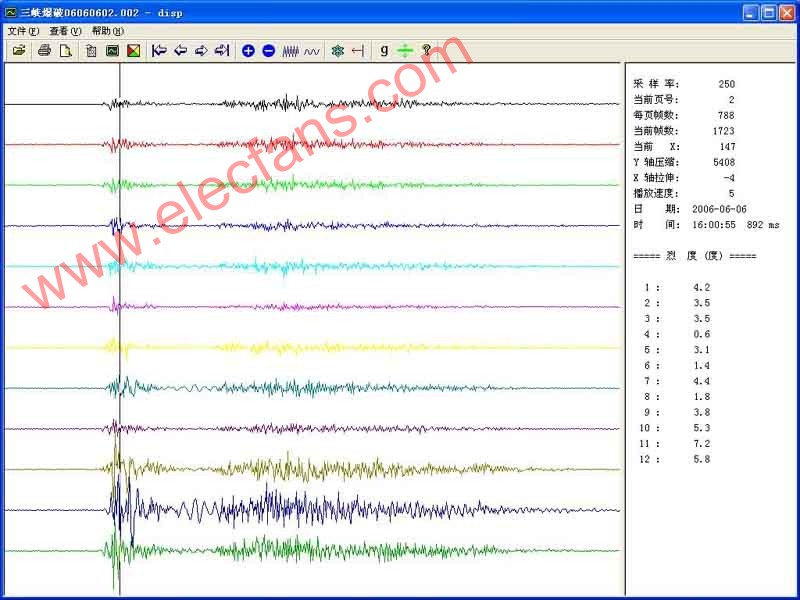Click the print preview page icon
800x600 pixels.
[x=65, y=50]
